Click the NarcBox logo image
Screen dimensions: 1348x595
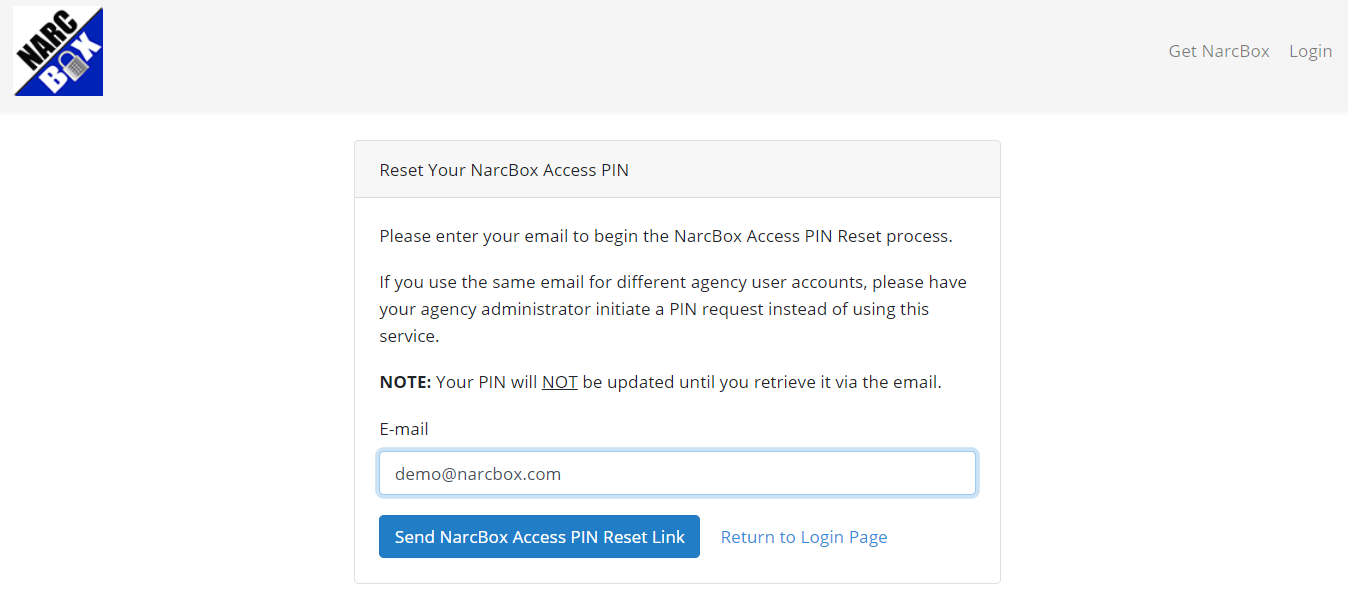point(58,51)
